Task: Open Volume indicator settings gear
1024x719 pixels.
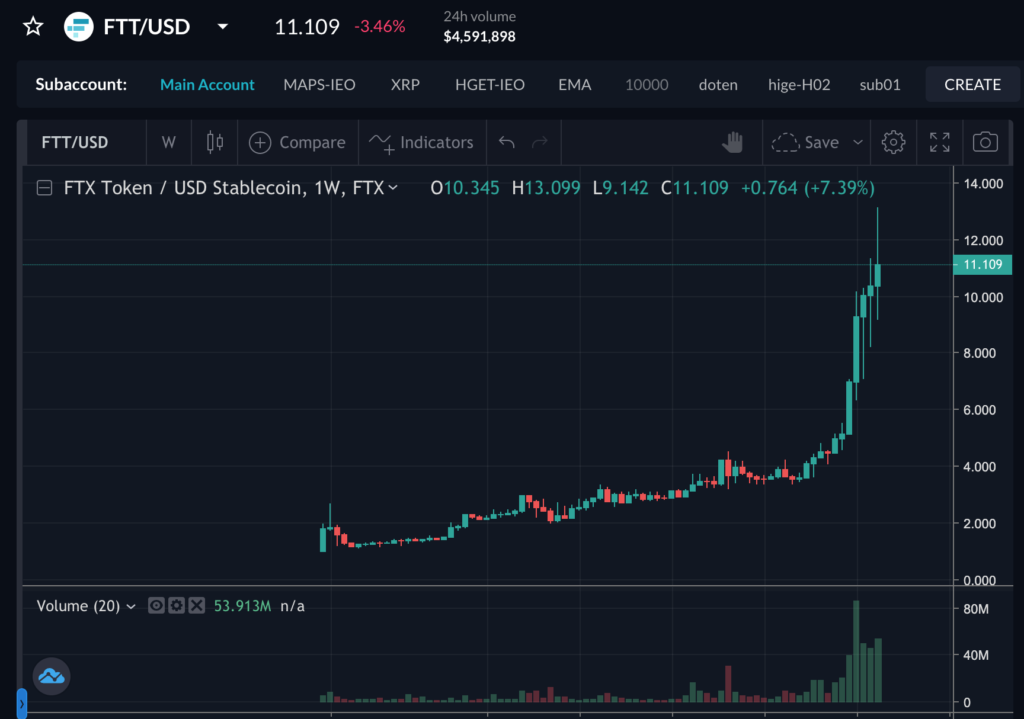Action: pos(176,605)
